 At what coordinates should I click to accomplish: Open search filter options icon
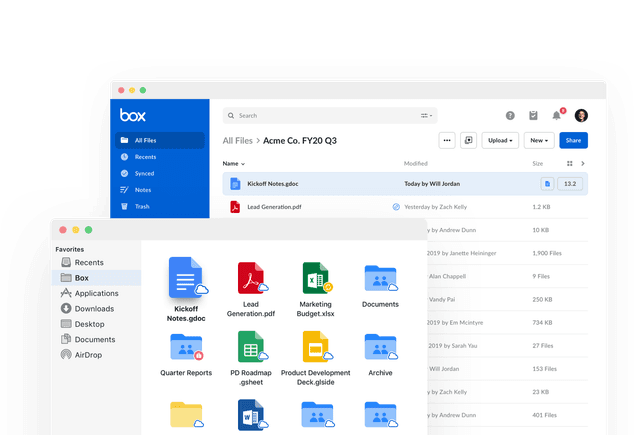[426, 116]
